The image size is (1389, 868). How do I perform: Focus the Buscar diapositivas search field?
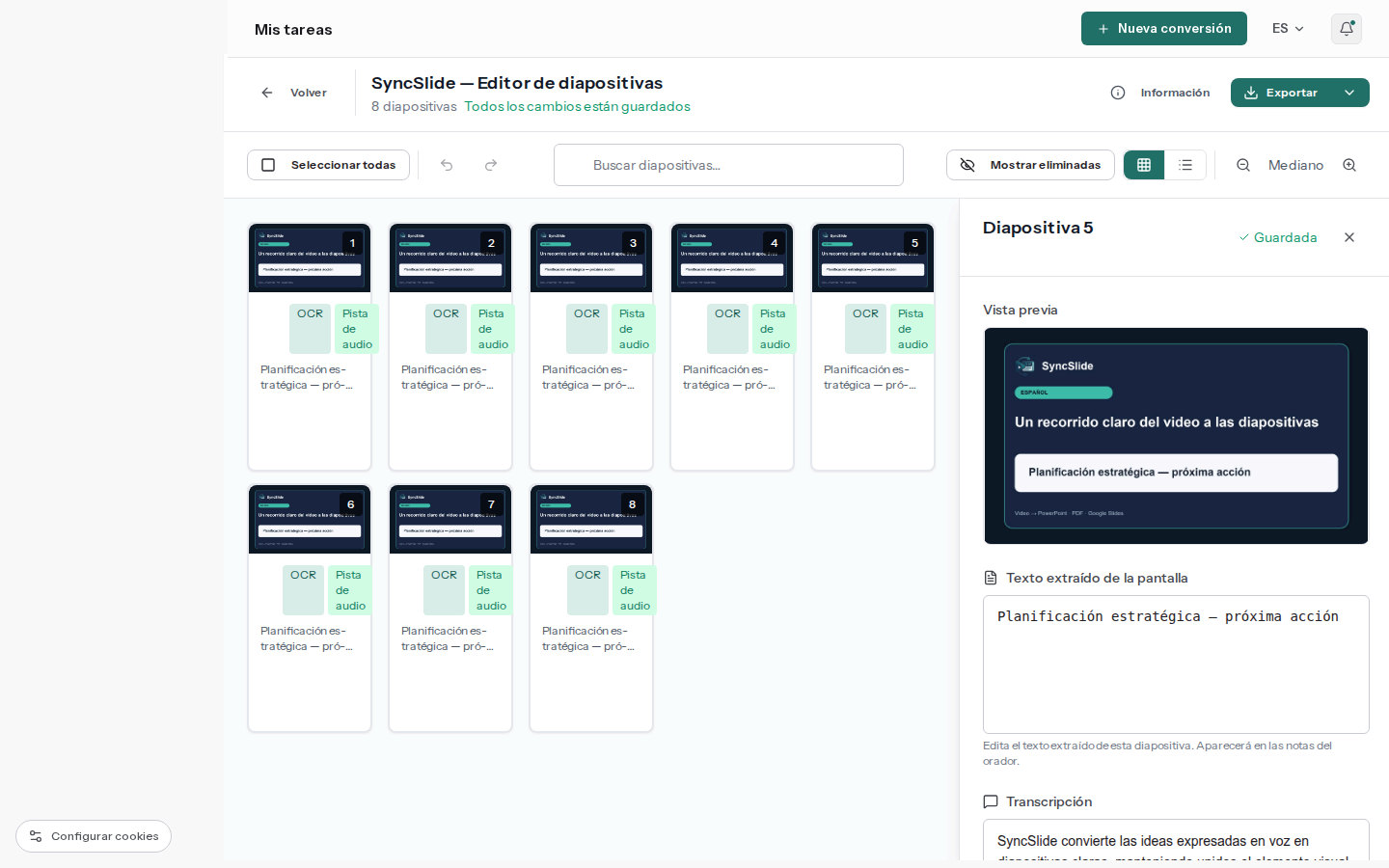tap(728, 165)
